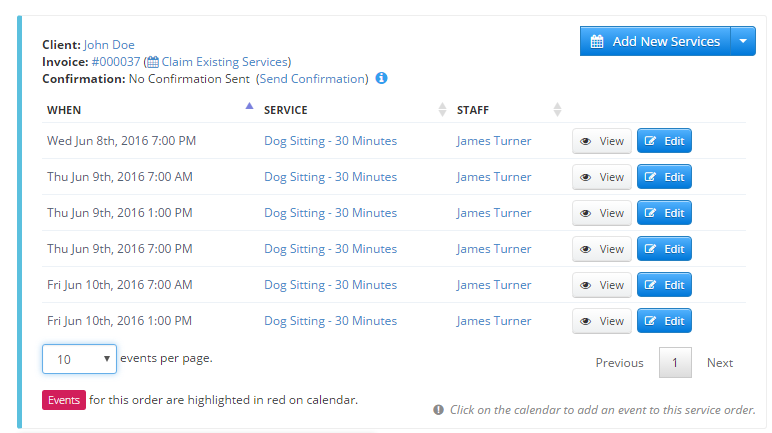View the Thu Jun 9th 7:00 AM event
Screen dimensions: 772x433
point(602,177)
